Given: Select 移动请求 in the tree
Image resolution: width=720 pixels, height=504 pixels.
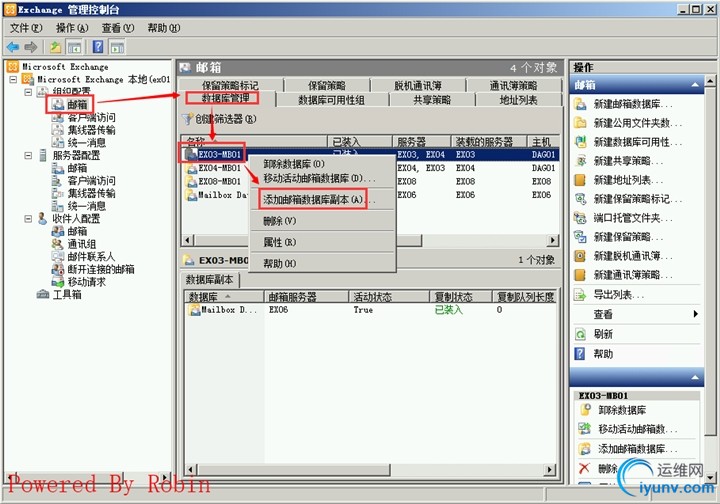Looking at the screenshot, I should pyautogui.click(x=87, y=282).
